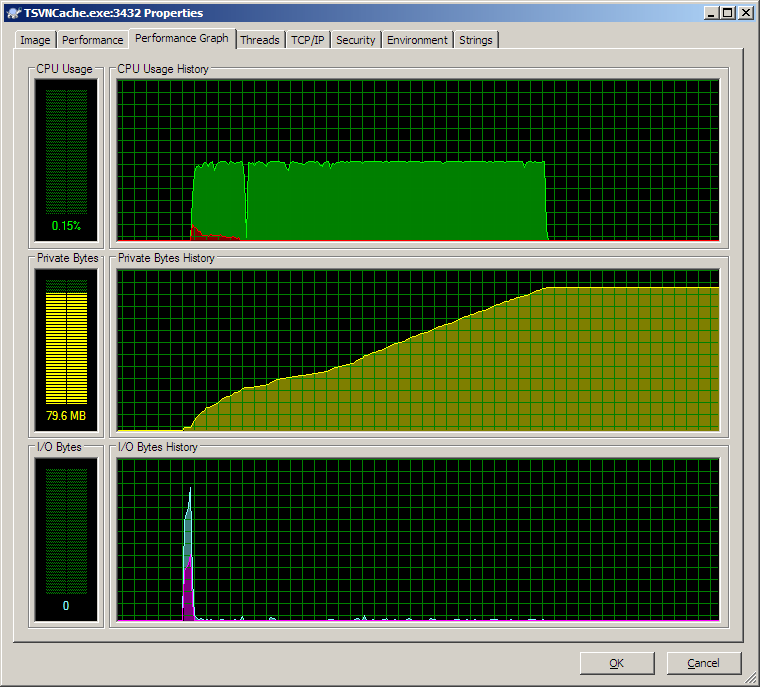Open the Security tab
Image resolution: width=760 pixels, height=687 pixels.
[x=356, y=40]
